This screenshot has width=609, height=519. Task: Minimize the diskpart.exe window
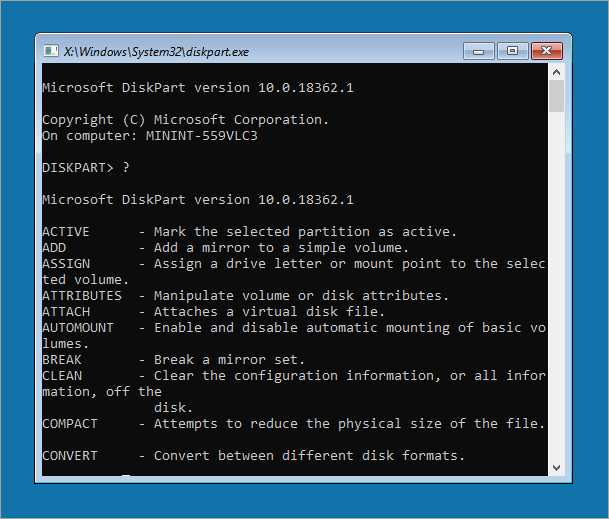coord(481,50)
